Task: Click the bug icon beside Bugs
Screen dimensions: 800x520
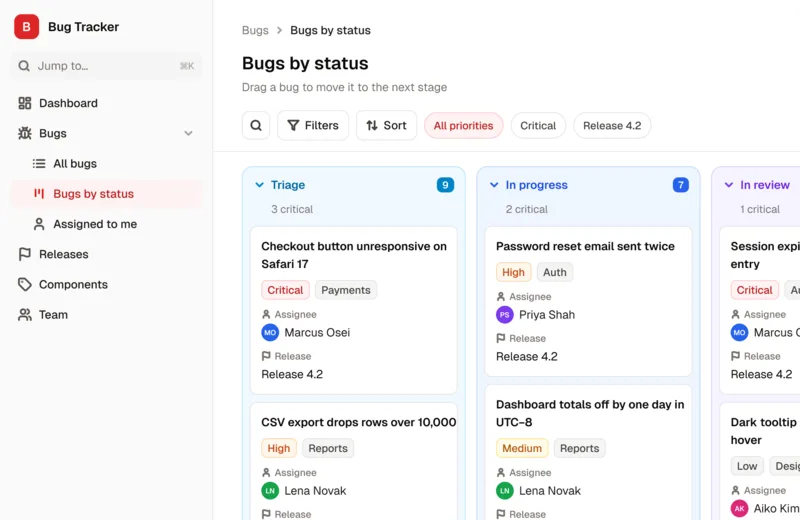Action: pyautogui.click(x=24, y=133)
